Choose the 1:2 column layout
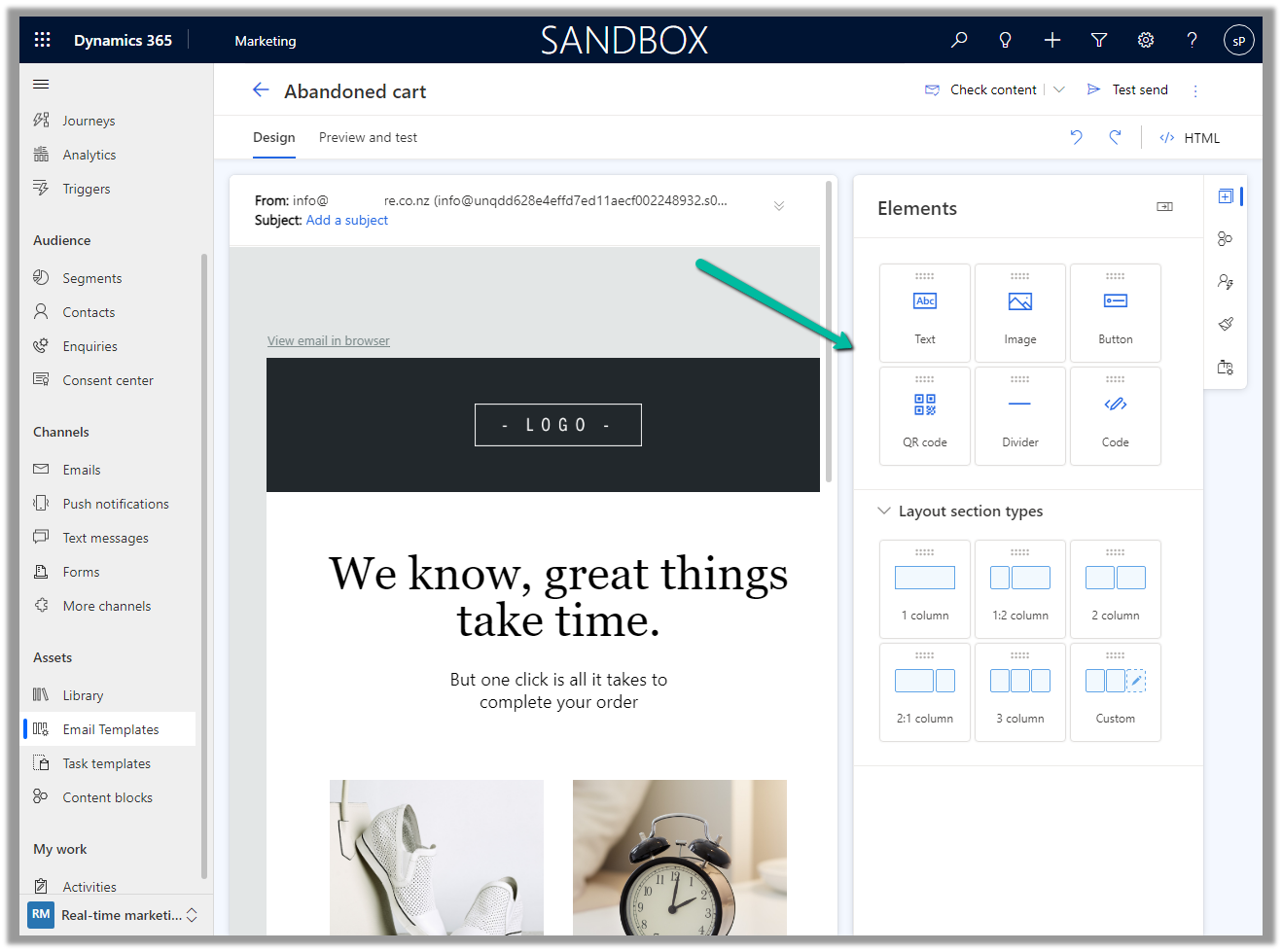Screen dimensions: 1282x952 1020,589
